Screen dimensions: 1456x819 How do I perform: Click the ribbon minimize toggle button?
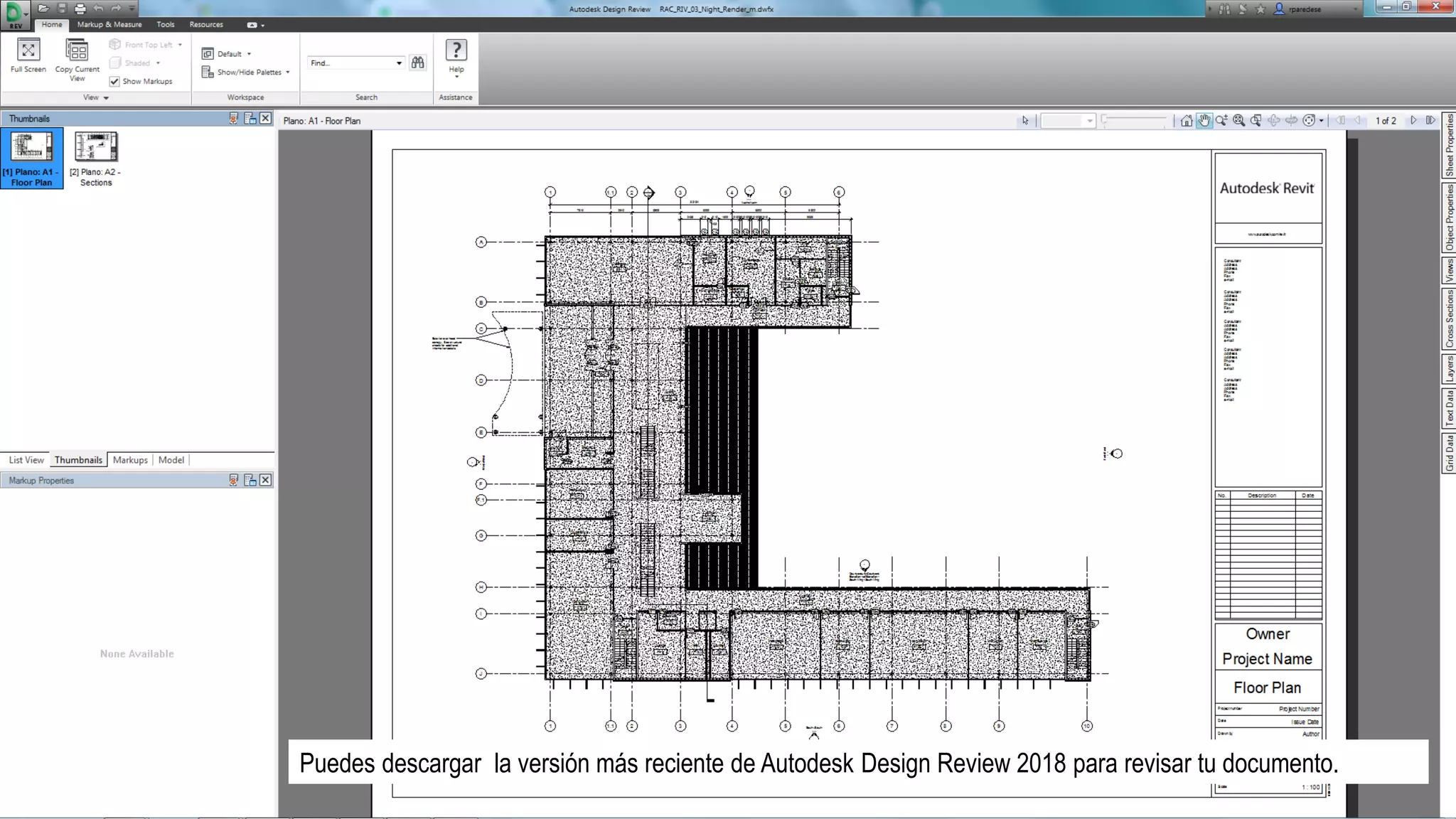(x=252, y=25)
